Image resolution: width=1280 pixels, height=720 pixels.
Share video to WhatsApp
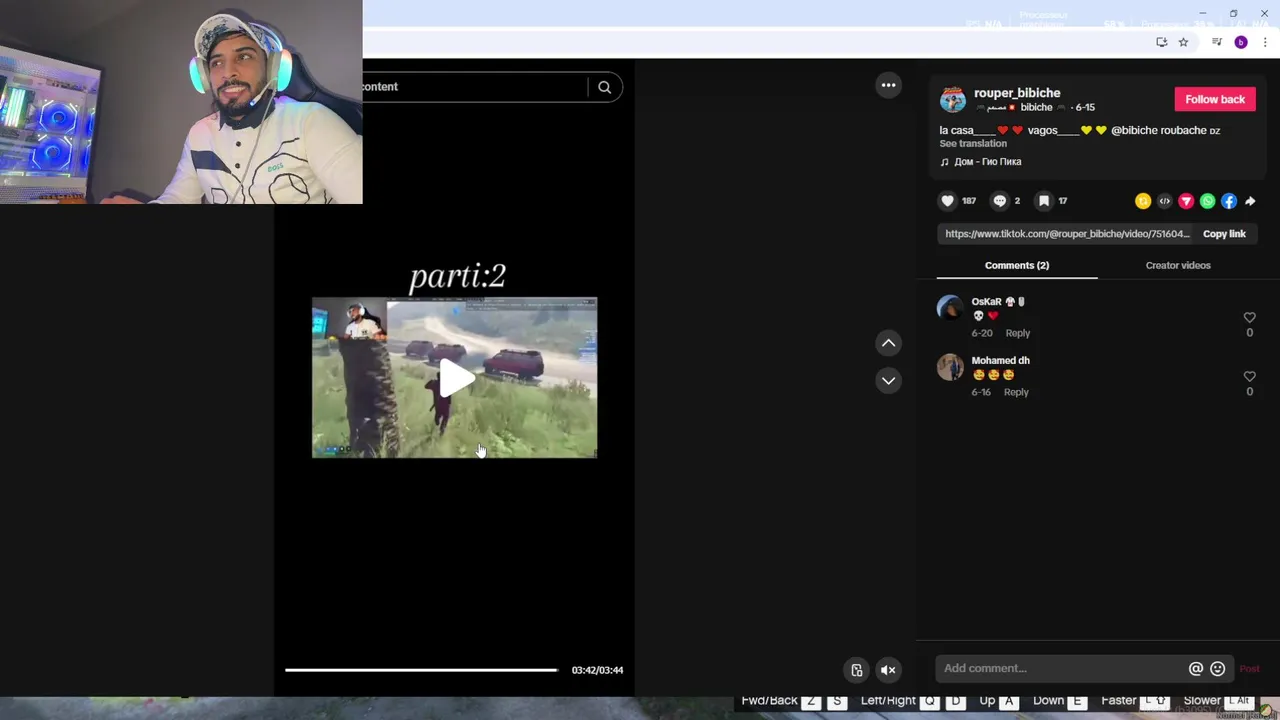click(x=1207, y=201)
